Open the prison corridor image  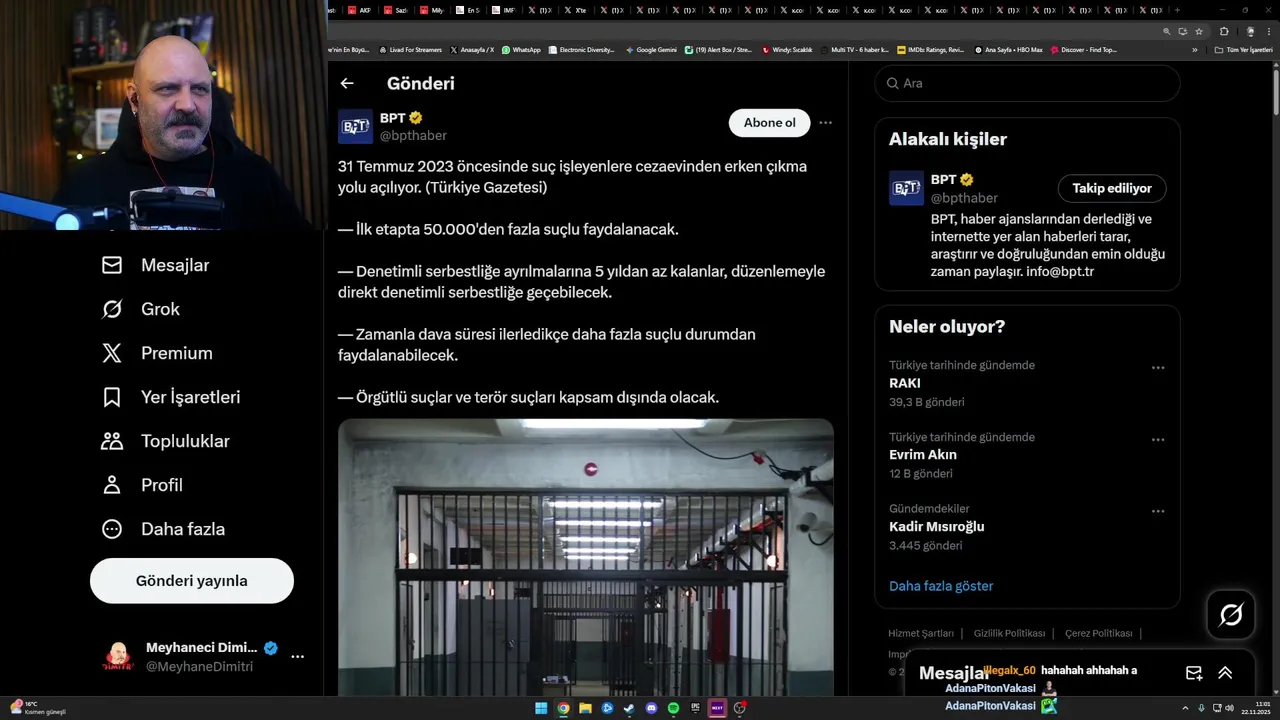tap(585, 556)
